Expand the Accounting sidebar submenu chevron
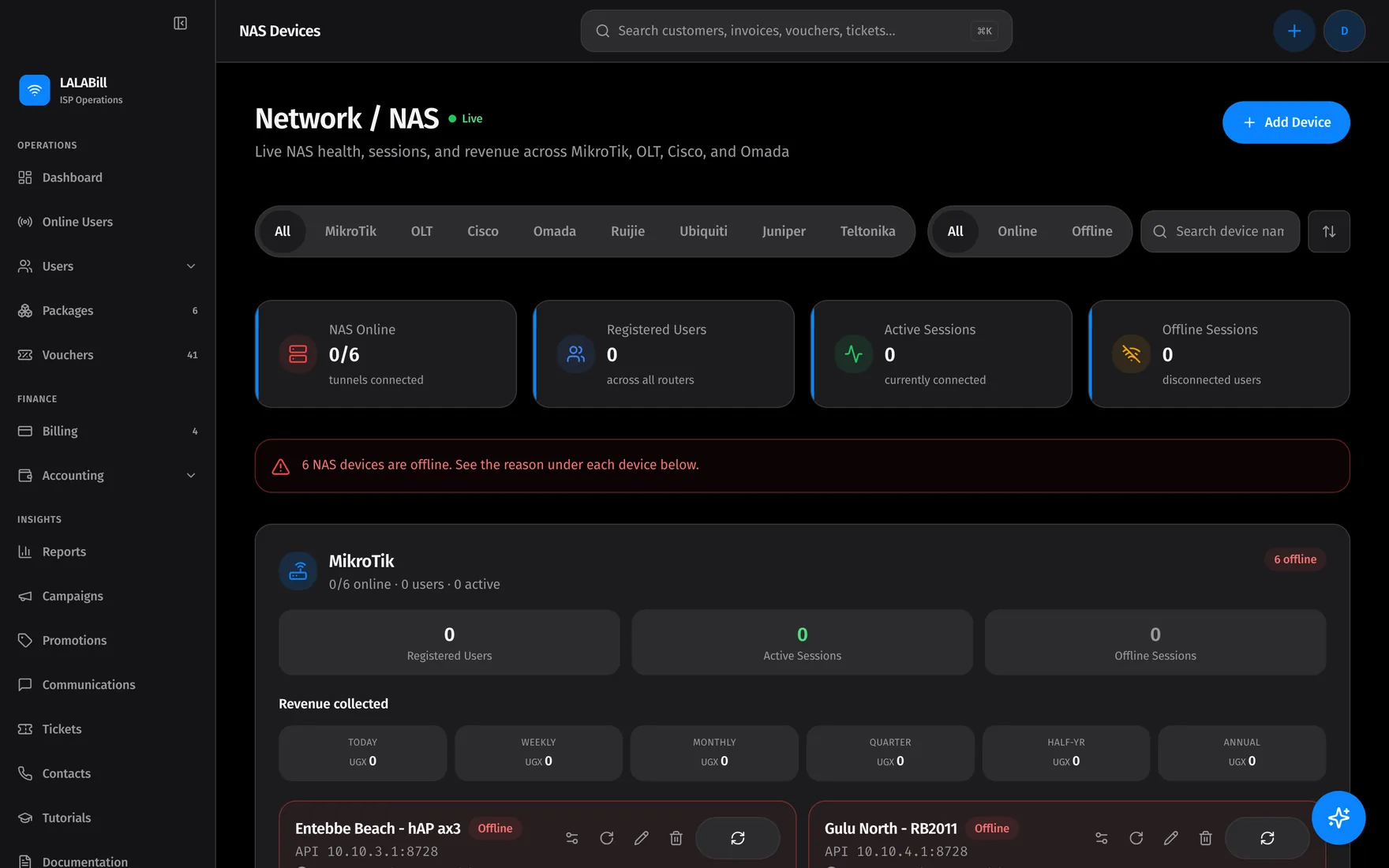The image size is (1389, 868). (x=191, y=476)
